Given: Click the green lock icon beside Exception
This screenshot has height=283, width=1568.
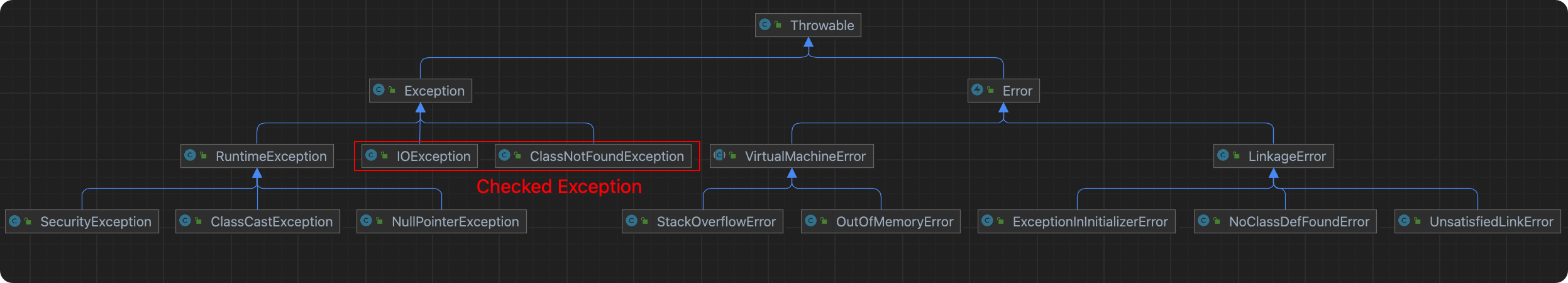Looking at the screenshot, I should (392, 90).
